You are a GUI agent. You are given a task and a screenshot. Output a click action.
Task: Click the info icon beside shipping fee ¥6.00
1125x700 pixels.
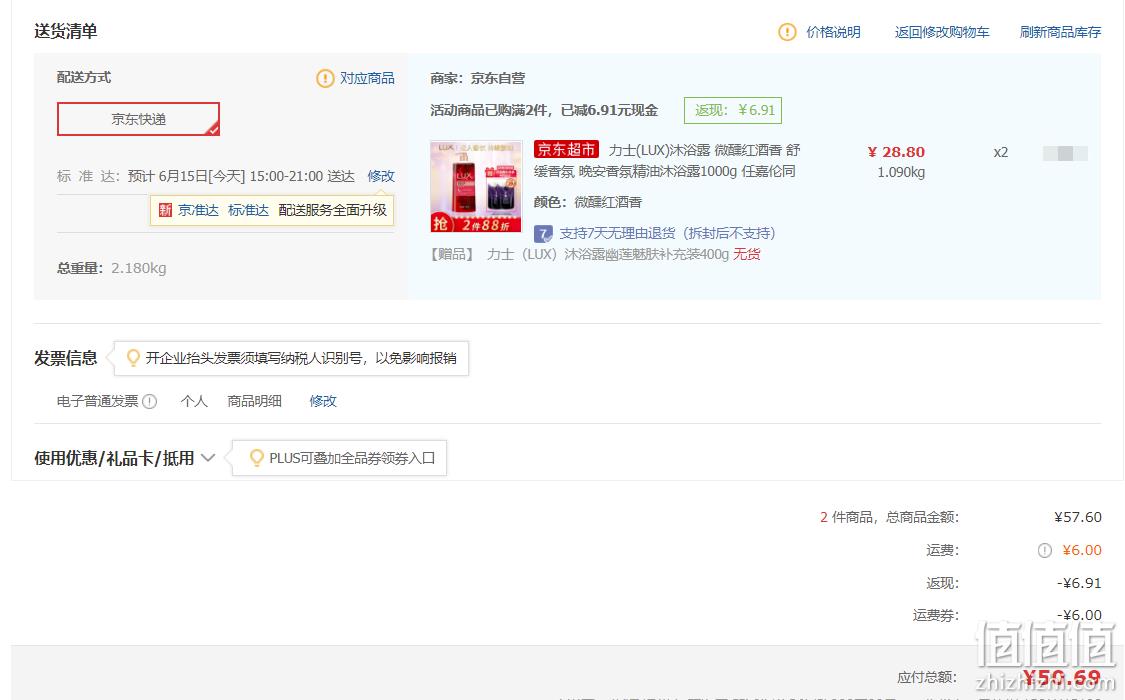coord(1045,551)
